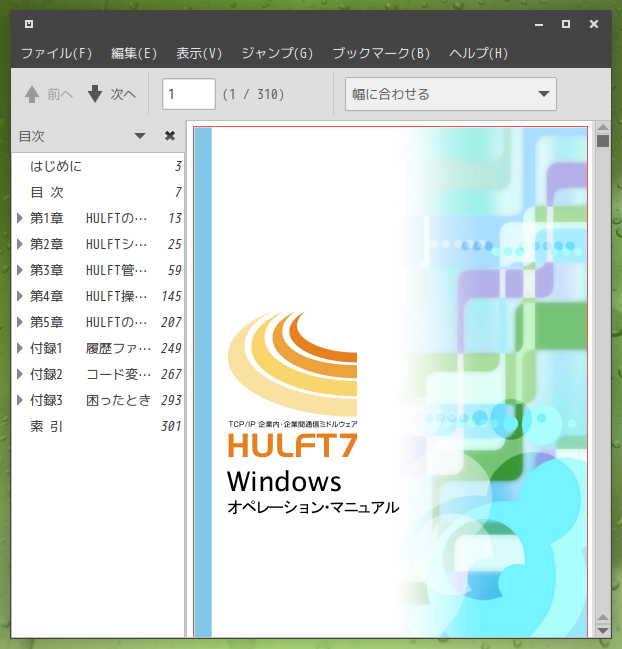Select 第3章 HULFT管… entry text
The width and height of the screenshot is (622, 649).
(88, 270)
